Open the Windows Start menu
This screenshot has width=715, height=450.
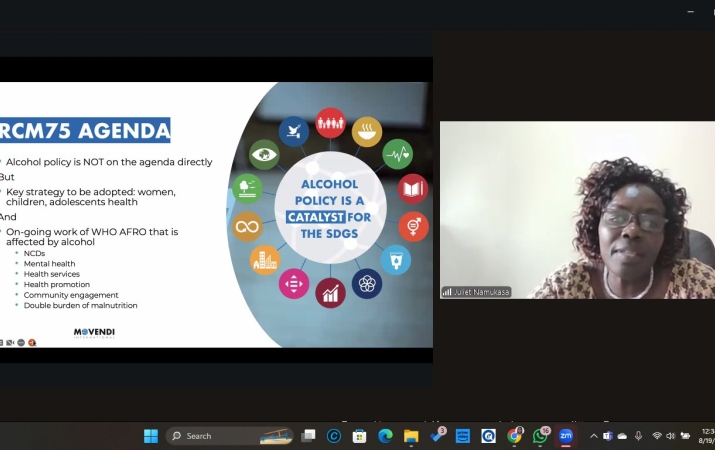click(151, 436)
